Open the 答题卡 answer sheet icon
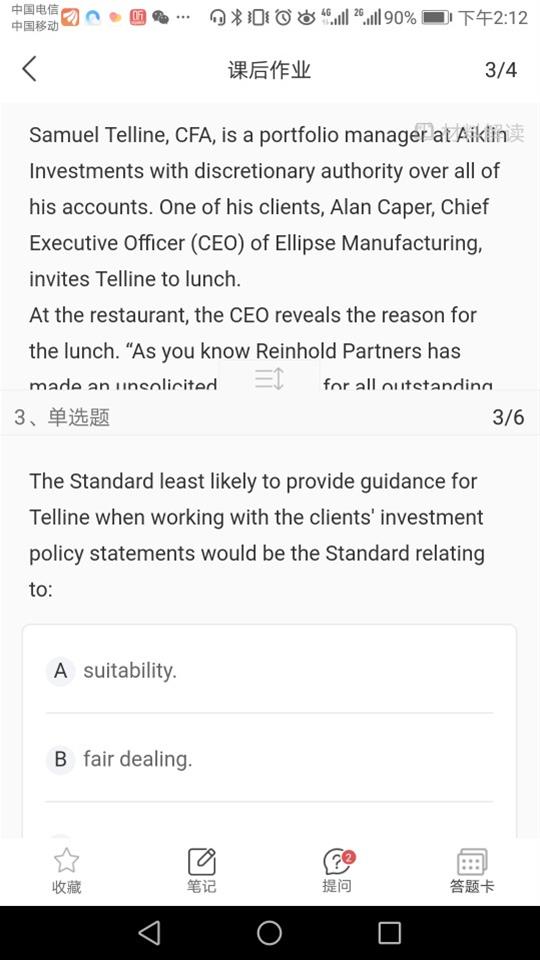 472,861
